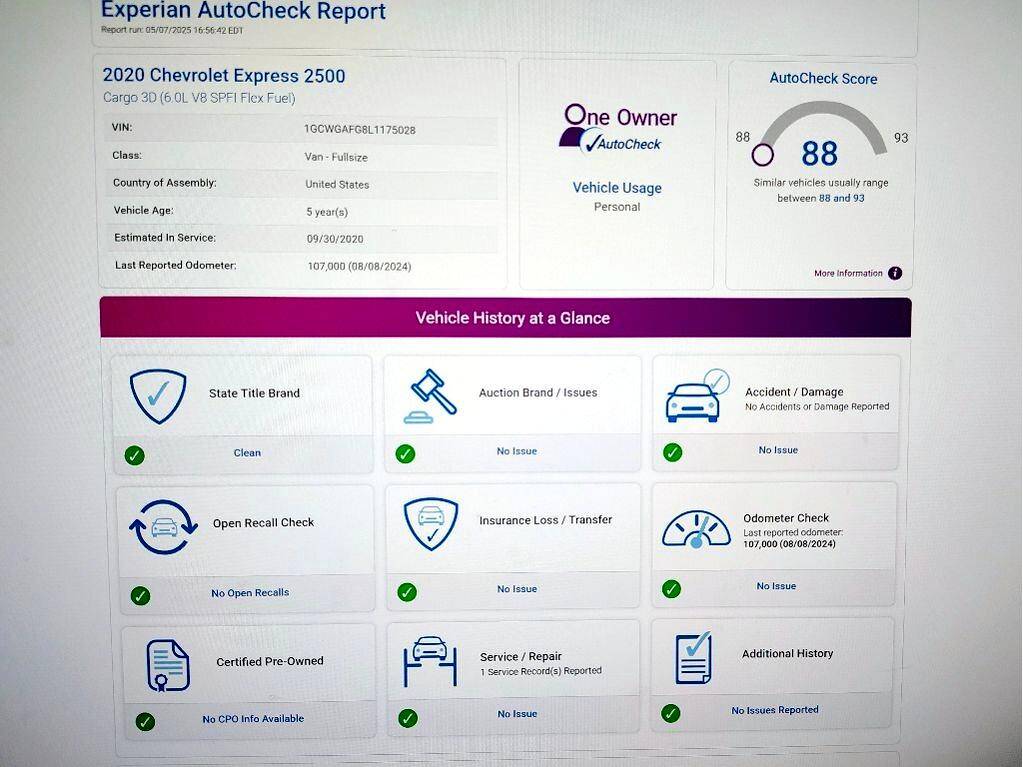Open the No CPO Info Available link
Screen dimensions: 1023x767
tap(253, 719)
